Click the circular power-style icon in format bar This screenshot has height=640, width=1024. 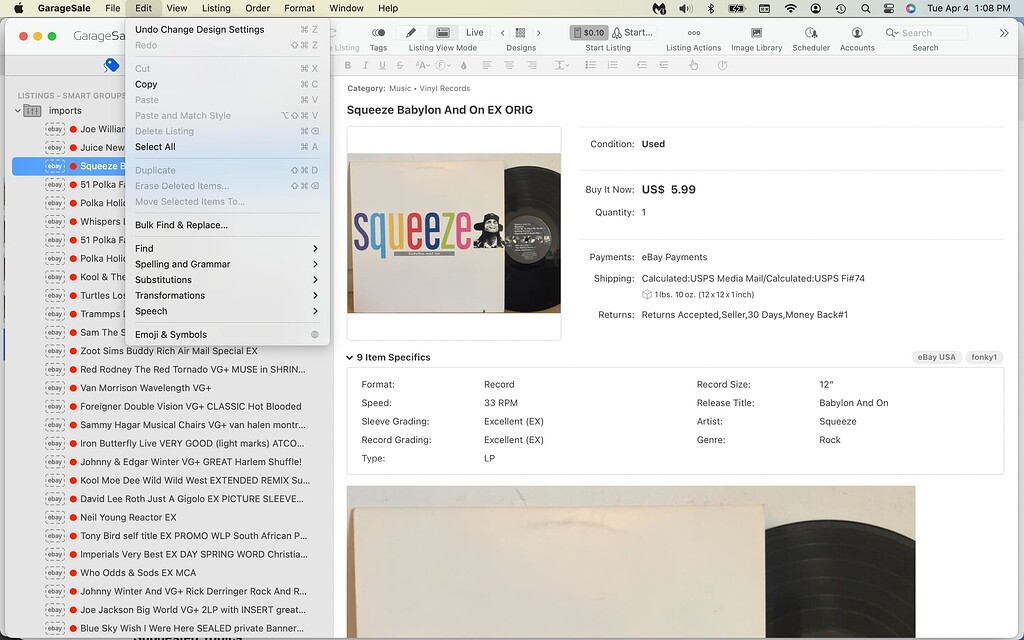(722, 65)
